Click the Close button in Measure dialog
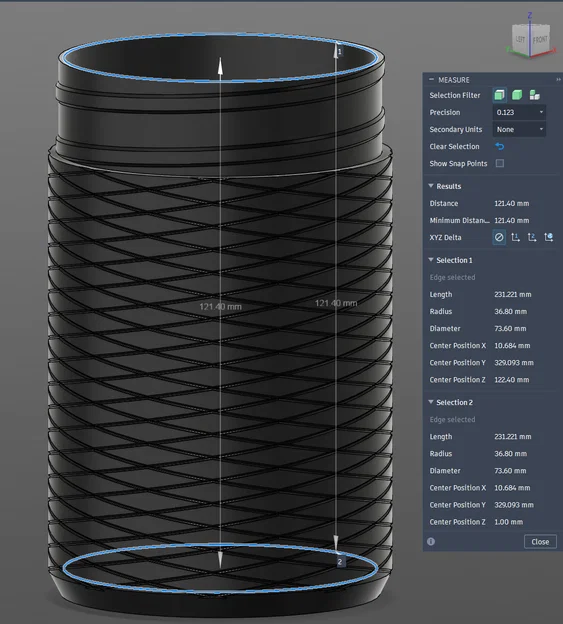Image resolution: width=563 pixels, height=624 pixels. [540, 542]
